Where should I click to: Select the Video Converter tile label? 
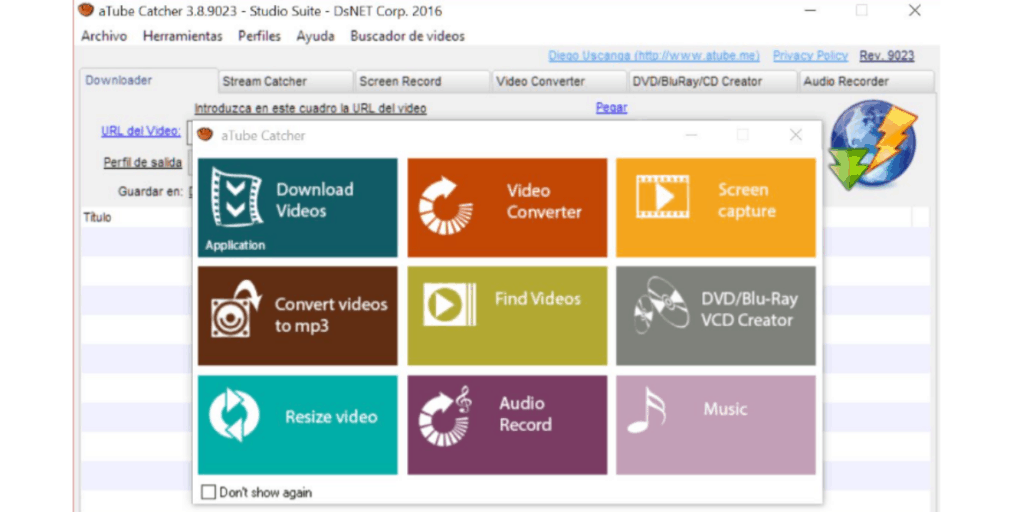[544, 201]
